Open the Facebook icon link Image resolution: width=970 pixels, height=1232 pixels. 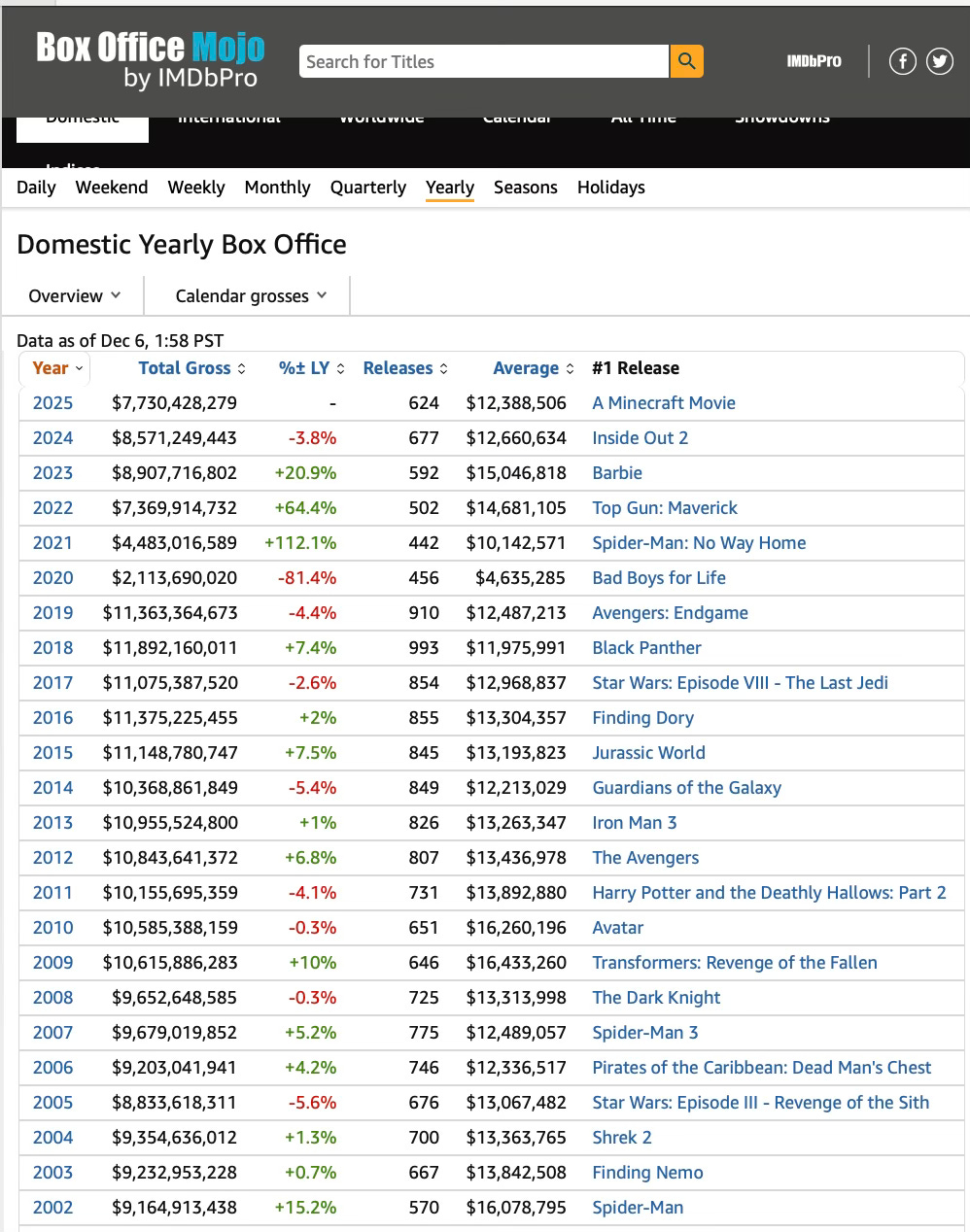[x=903, y=61]
